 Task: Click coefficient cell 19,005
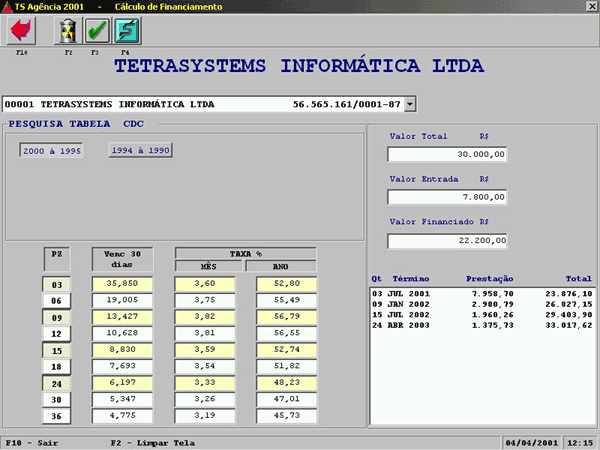[122, 300]
